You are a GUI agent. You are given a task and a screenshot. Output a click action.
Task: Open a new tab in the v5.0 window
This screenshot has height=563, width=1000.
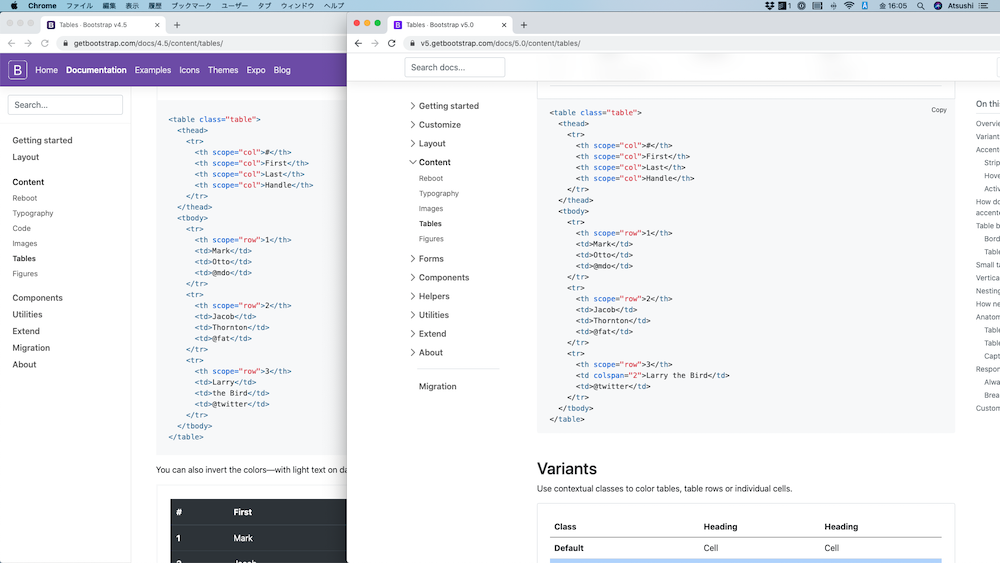[524, 25]
